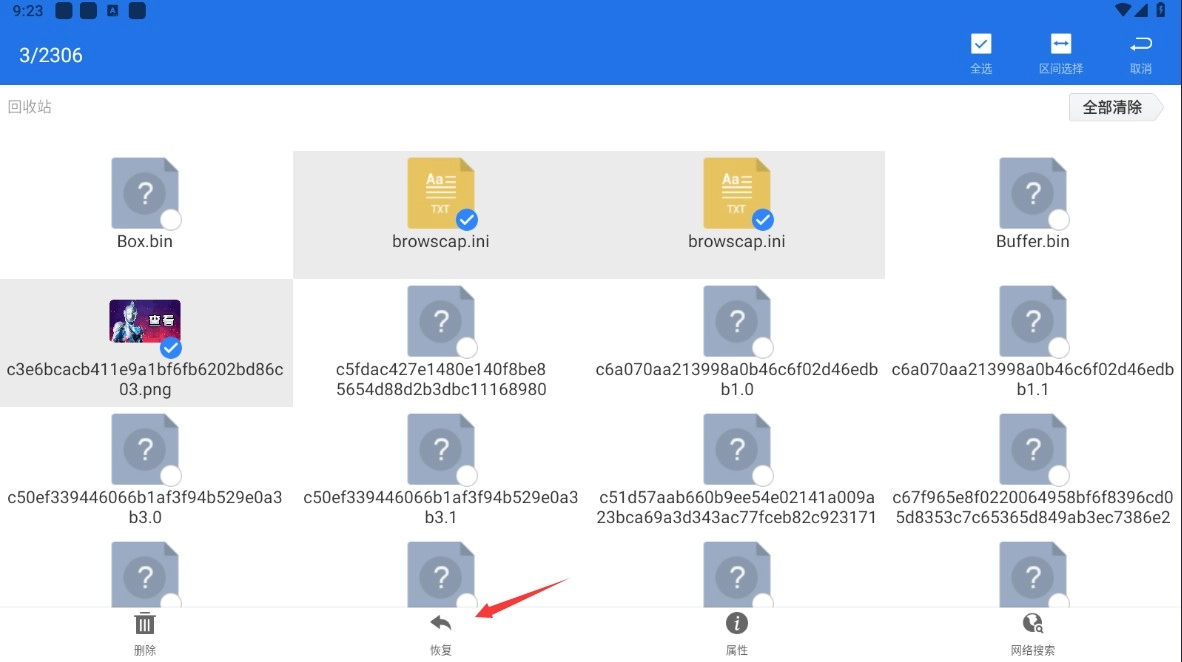Uncheck the second browscap.ini file
The height and width of the screenshot is (662, 1182).
(762, 220)
